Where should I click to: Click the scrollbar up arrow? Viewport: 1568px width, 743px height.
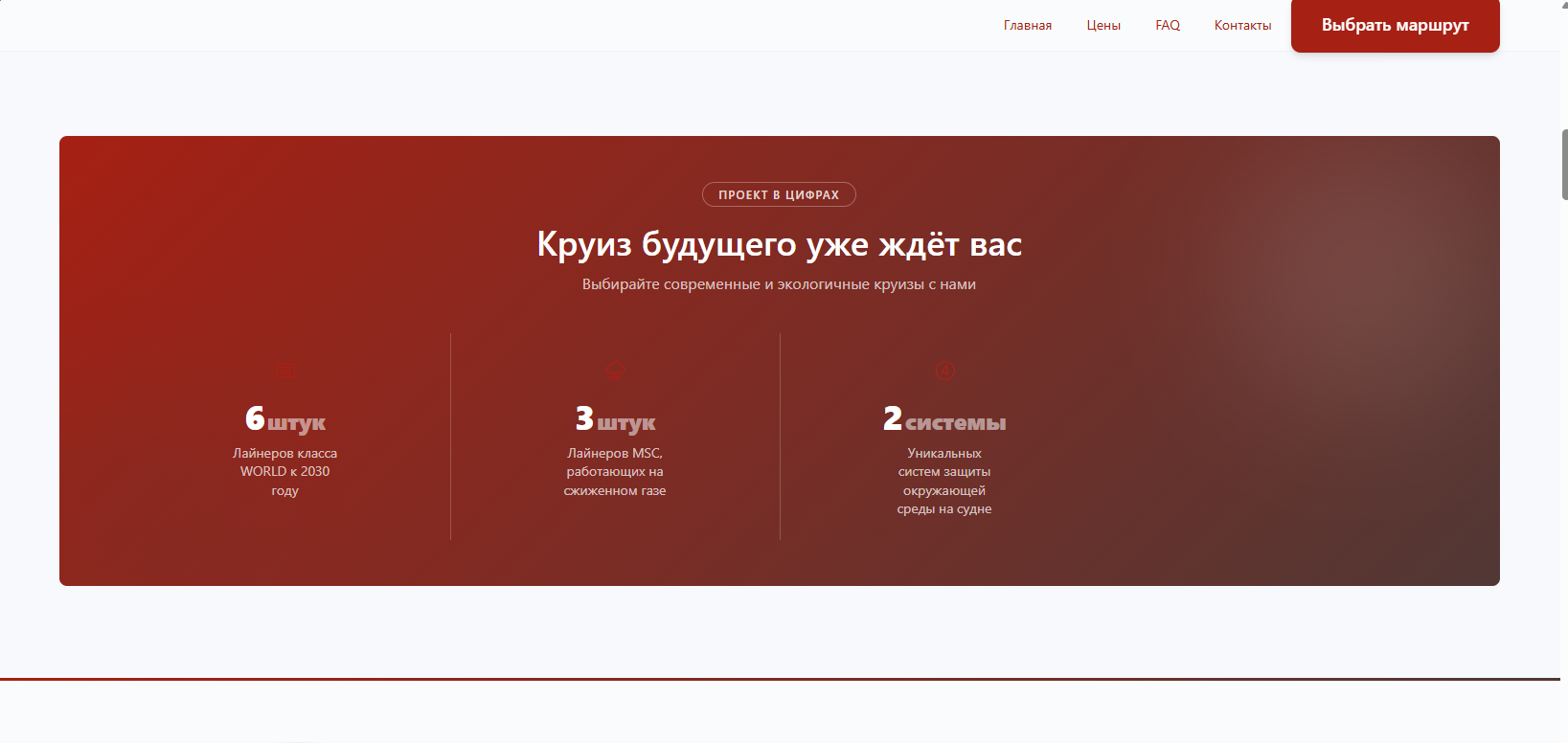click(x=1564, y=5)
